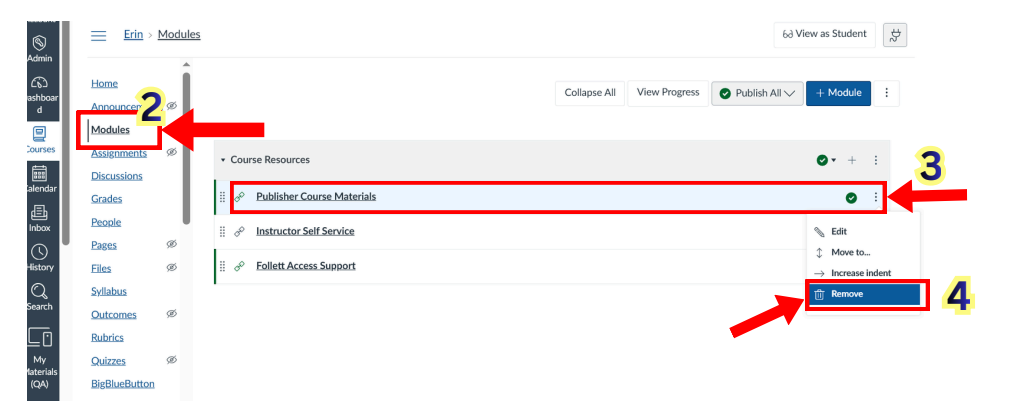Viewport: 1021px width, 414px height.
Task: Go to Home in course navigation
Action: coord(104,83)
